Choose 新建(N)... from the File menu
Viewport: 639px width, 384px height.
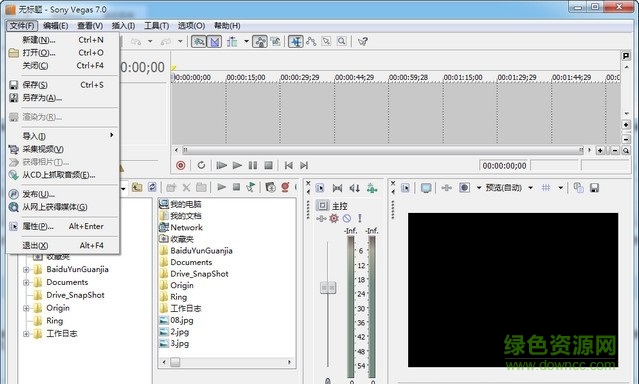(63, 40)
